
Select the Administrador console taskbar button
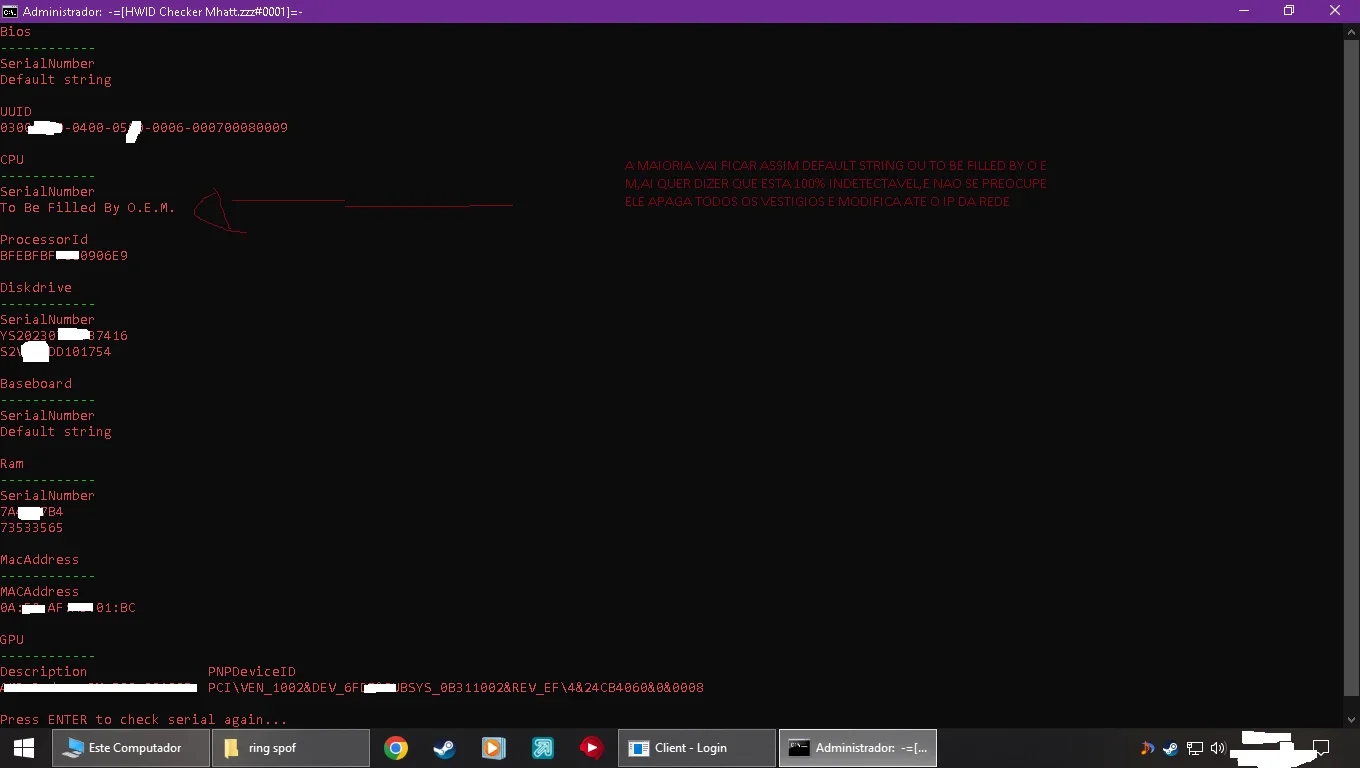coord(858,748)
